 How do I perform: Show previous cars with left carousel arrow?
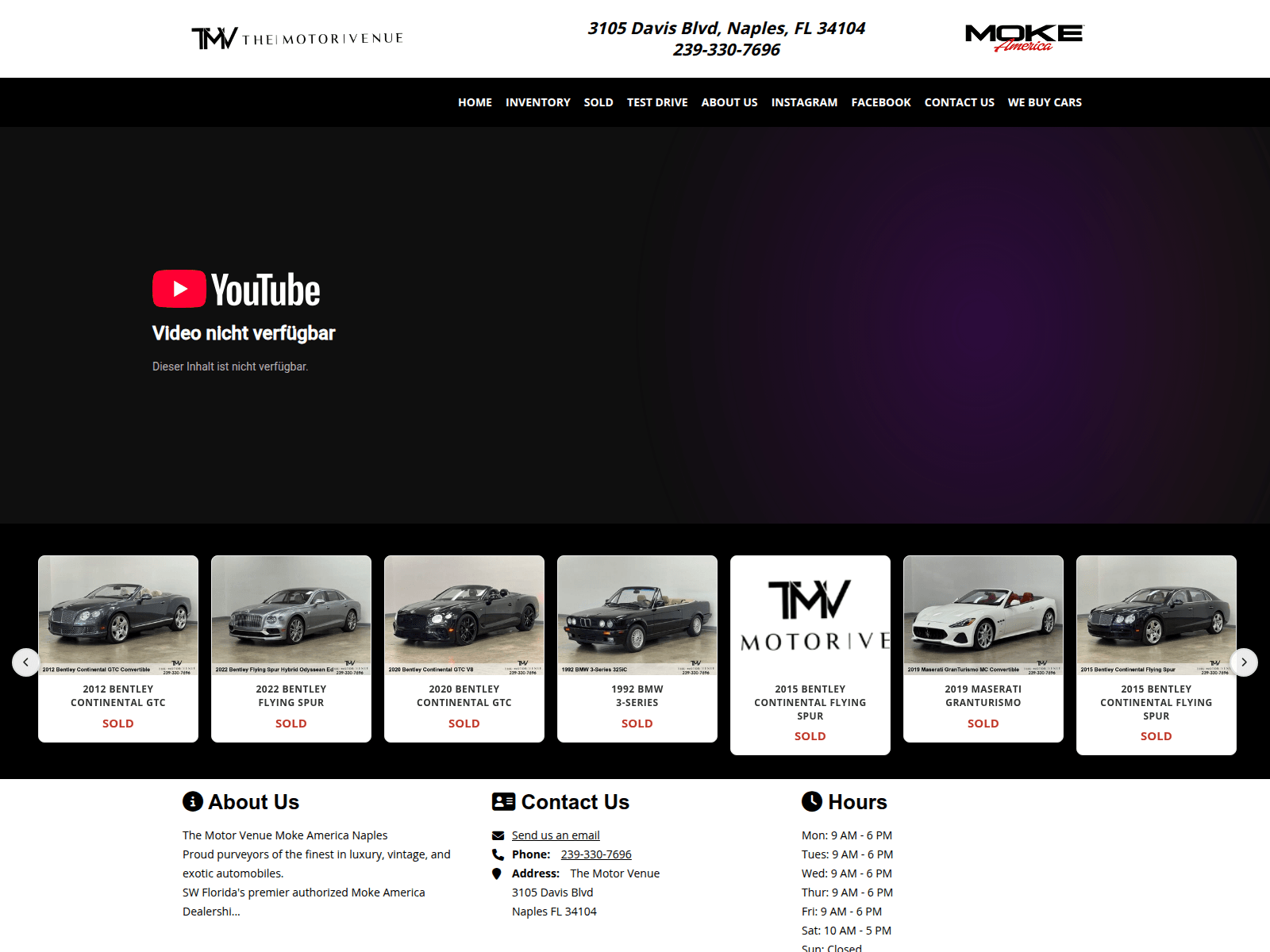[x=25, y=662]
